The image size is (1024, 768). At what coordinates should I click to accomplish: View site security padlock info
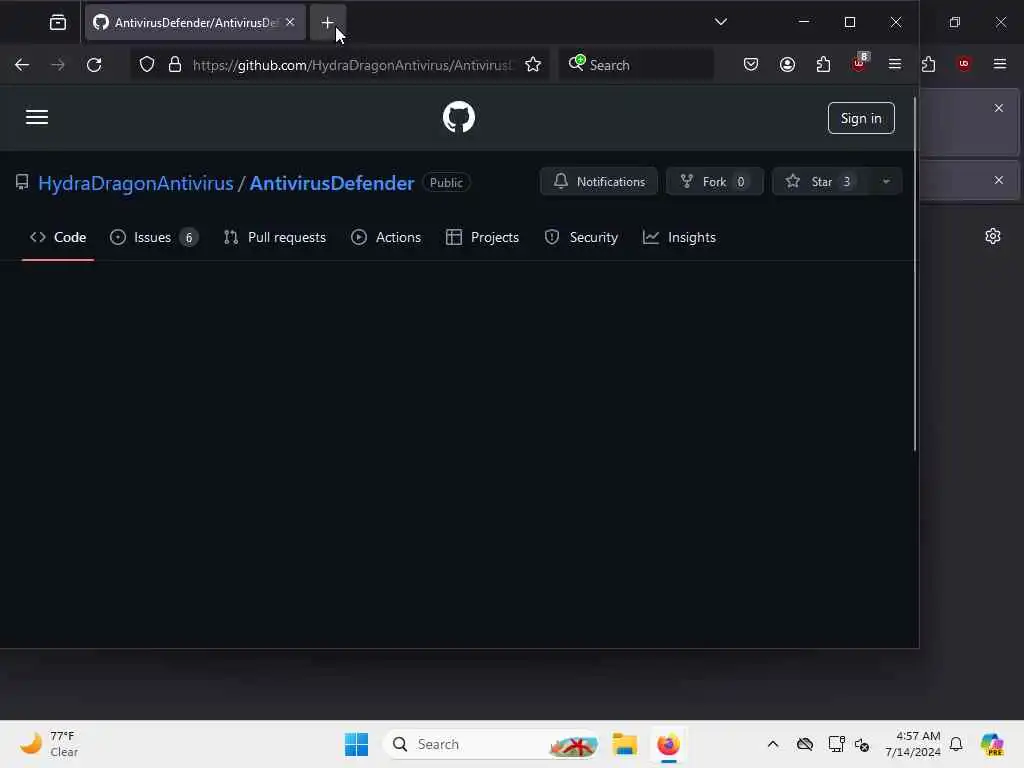coord(174,65)
